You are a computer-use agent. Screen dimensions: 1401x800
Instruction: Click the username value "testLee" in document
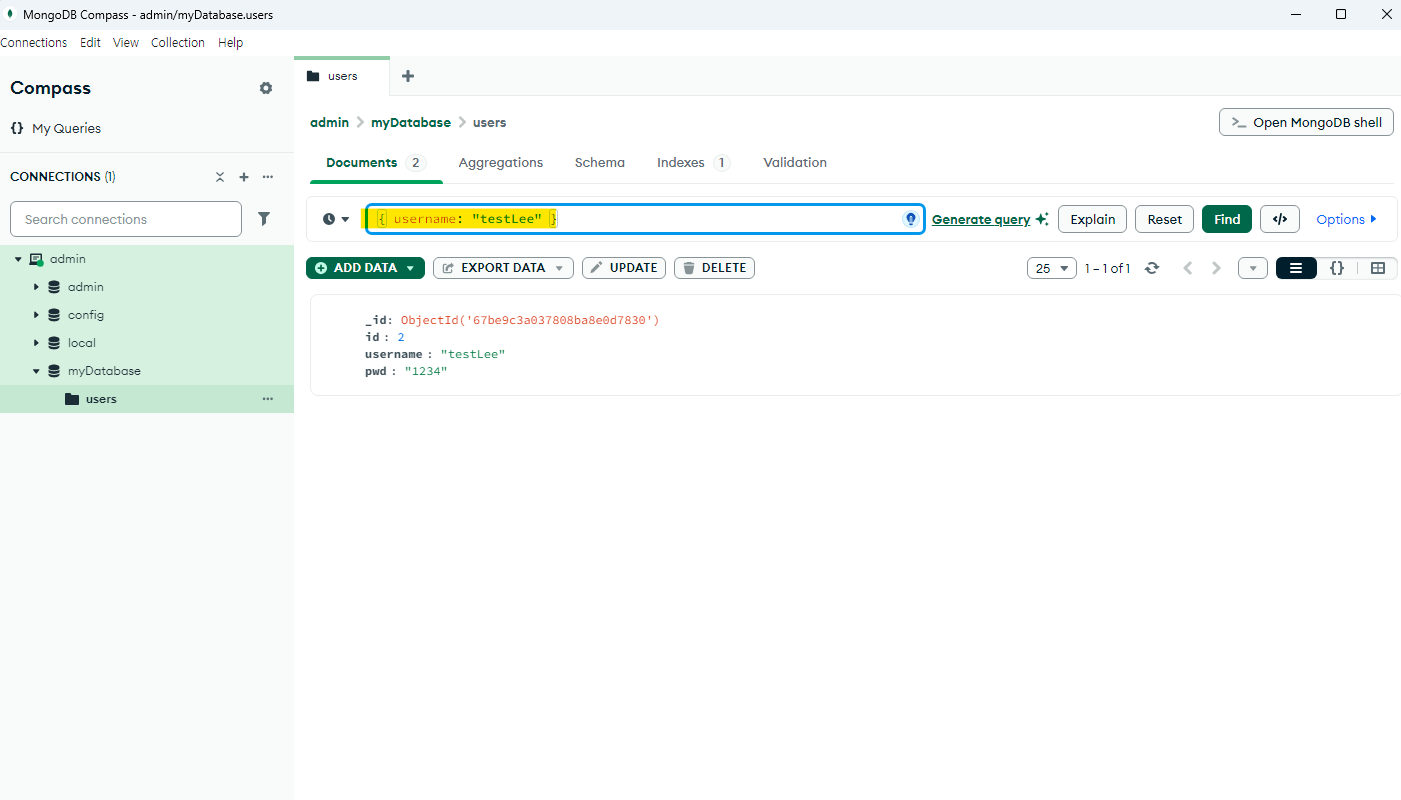coord(473,354)
